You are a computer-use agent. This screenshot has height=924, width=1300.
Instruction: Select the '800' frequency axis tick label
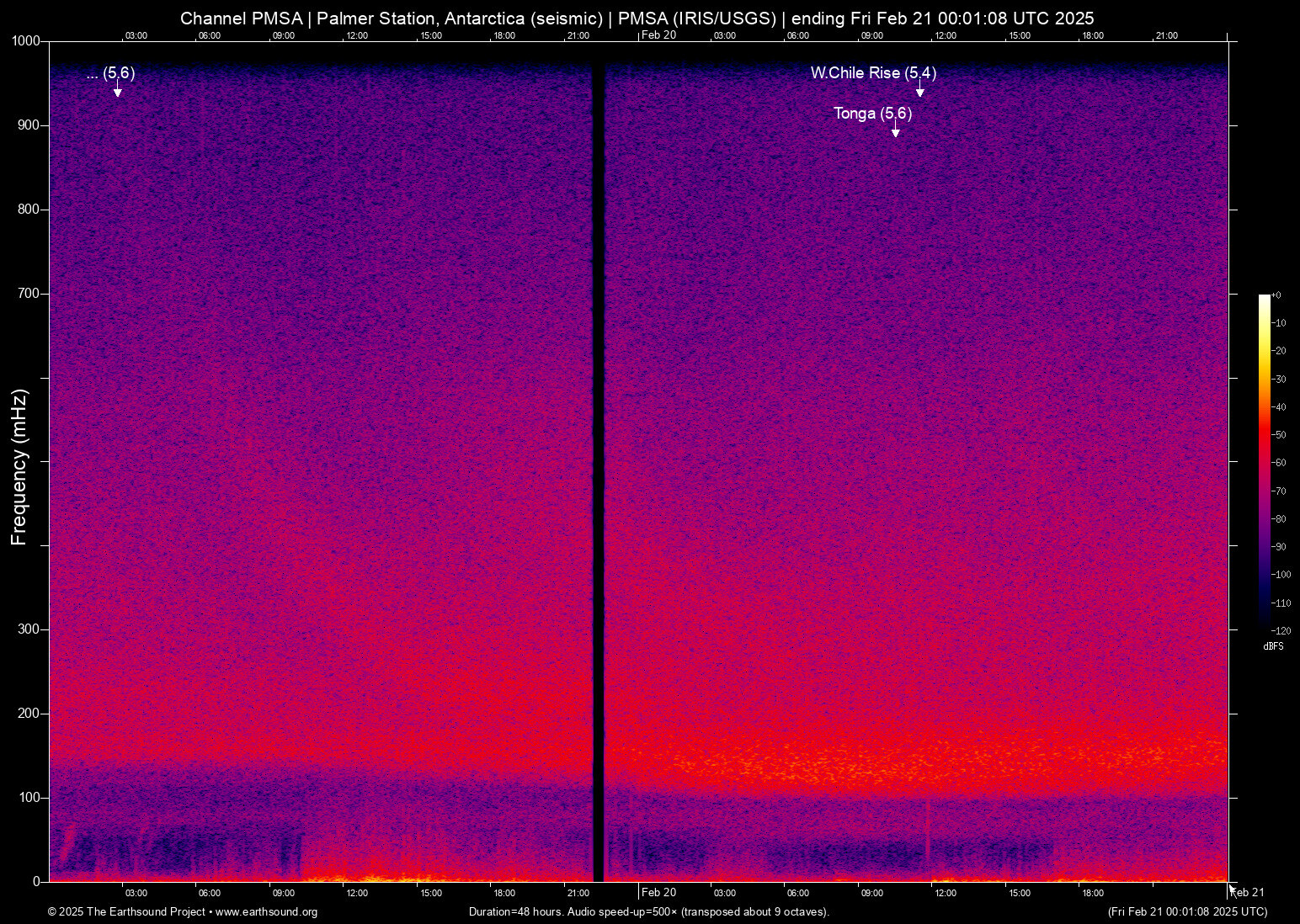pyautogui.click(x=29, y=210)
